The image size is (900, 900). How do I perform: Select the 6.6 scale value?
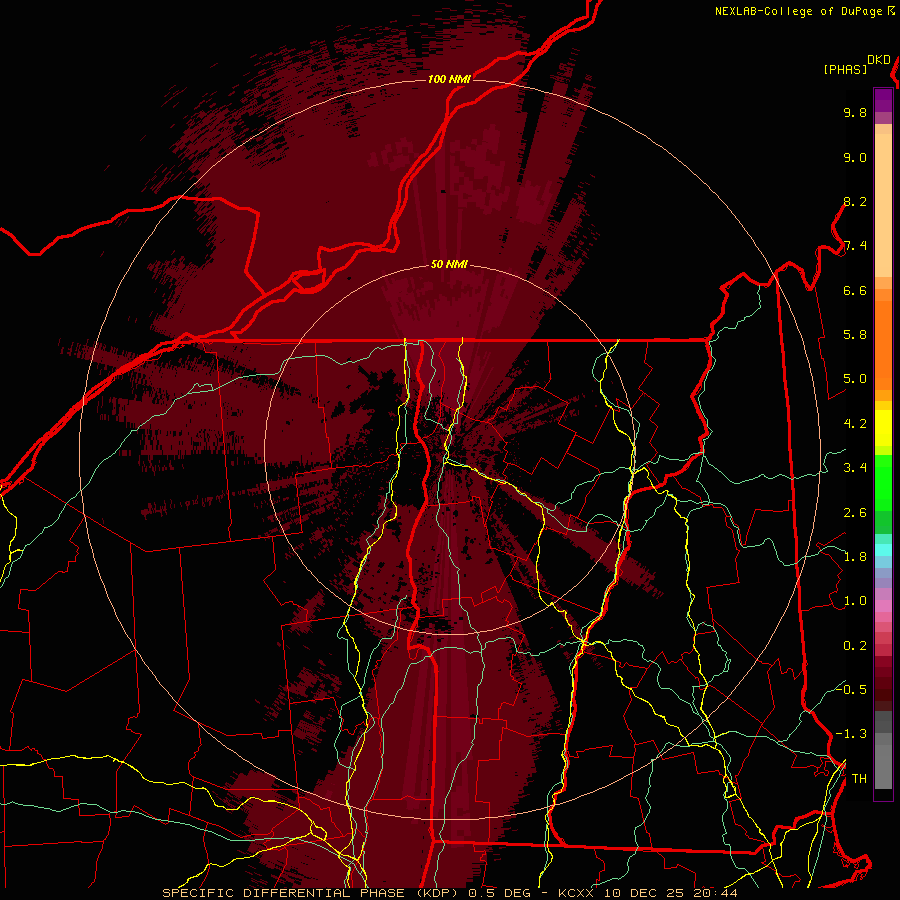pyautogui.click(x=855, y=290)
